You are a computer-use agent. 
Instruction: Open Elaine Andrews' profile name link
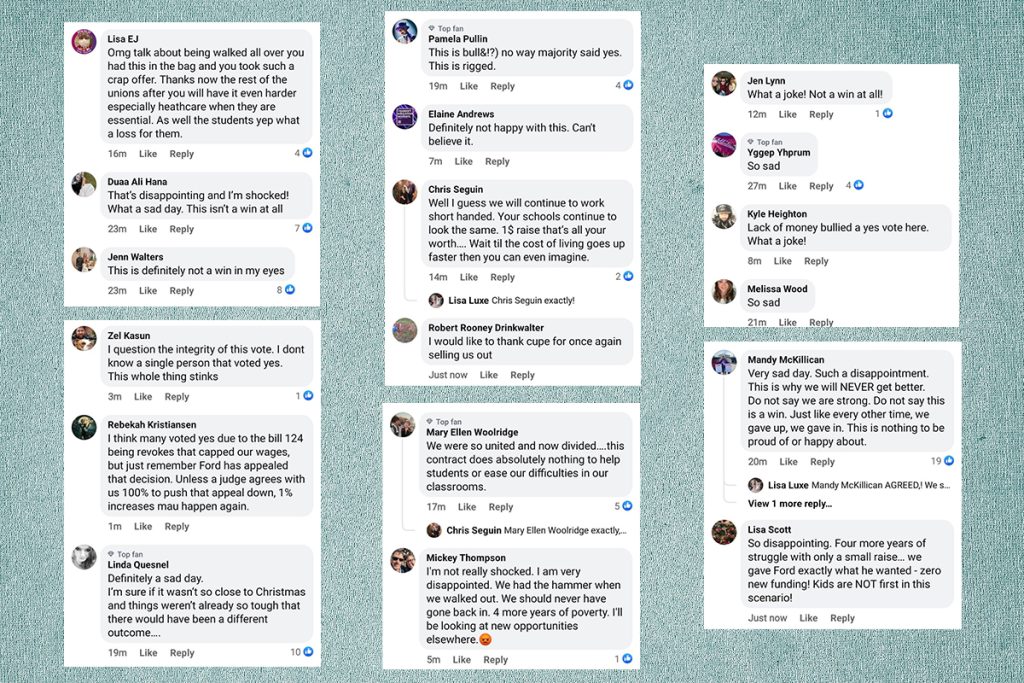tap(461, 114)
